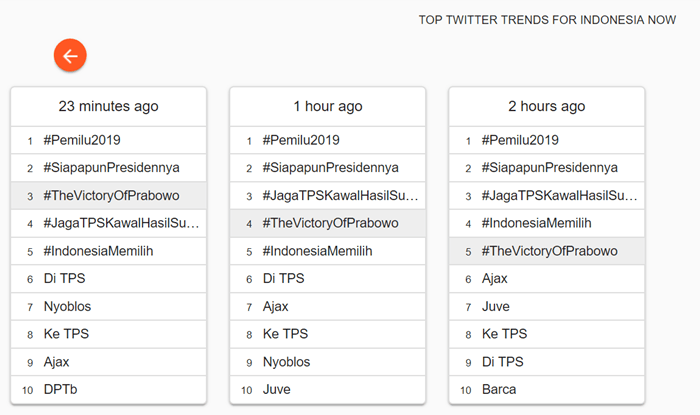Open #IndonesiaMemilih in the 2 hours ago list
Viewport: 700px width, 415px height.
tap(536, 223)
